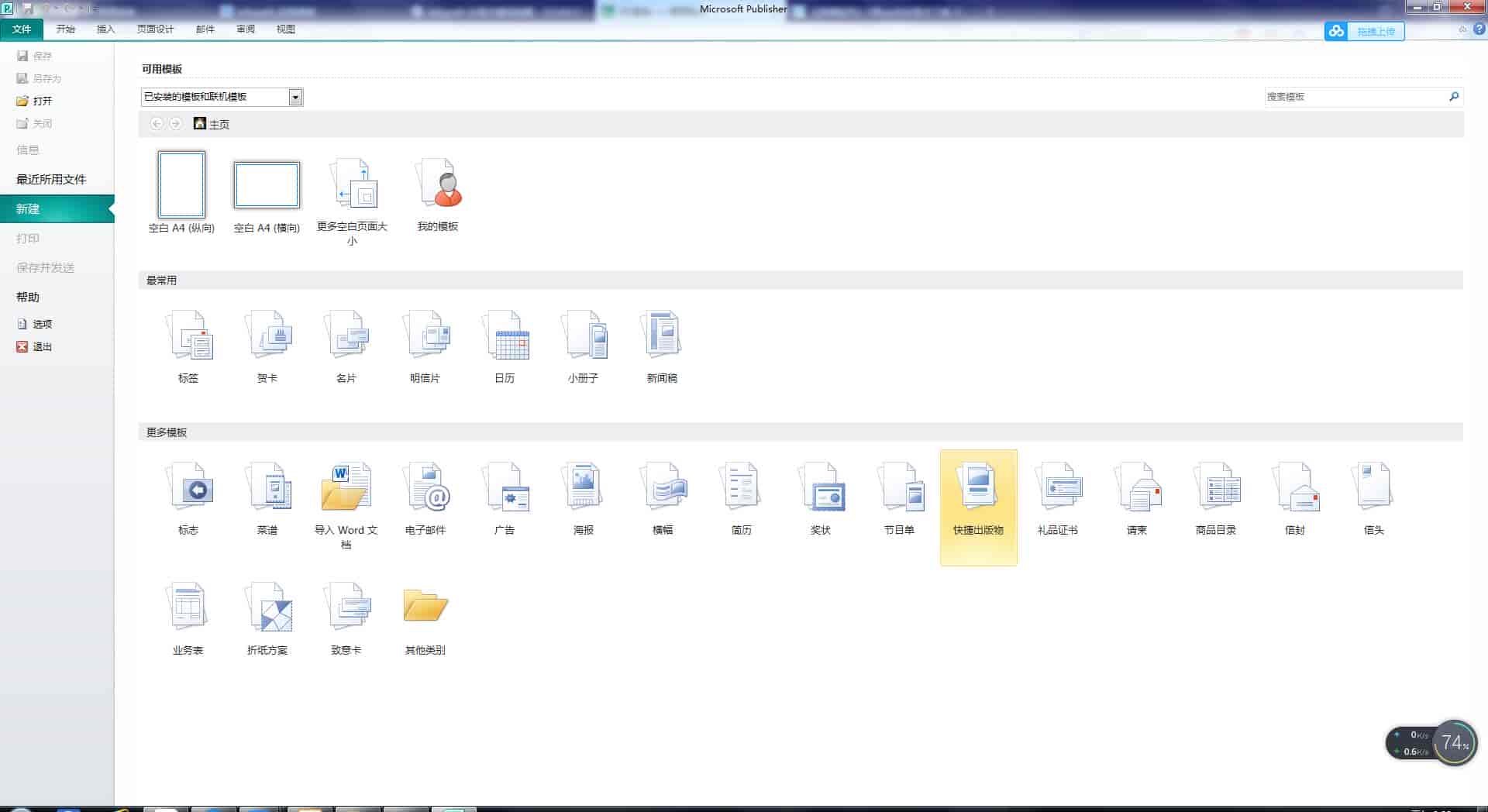Click 打开 in the File sidebar
The height and width of the screenshot is (812, 1488).
41,100
